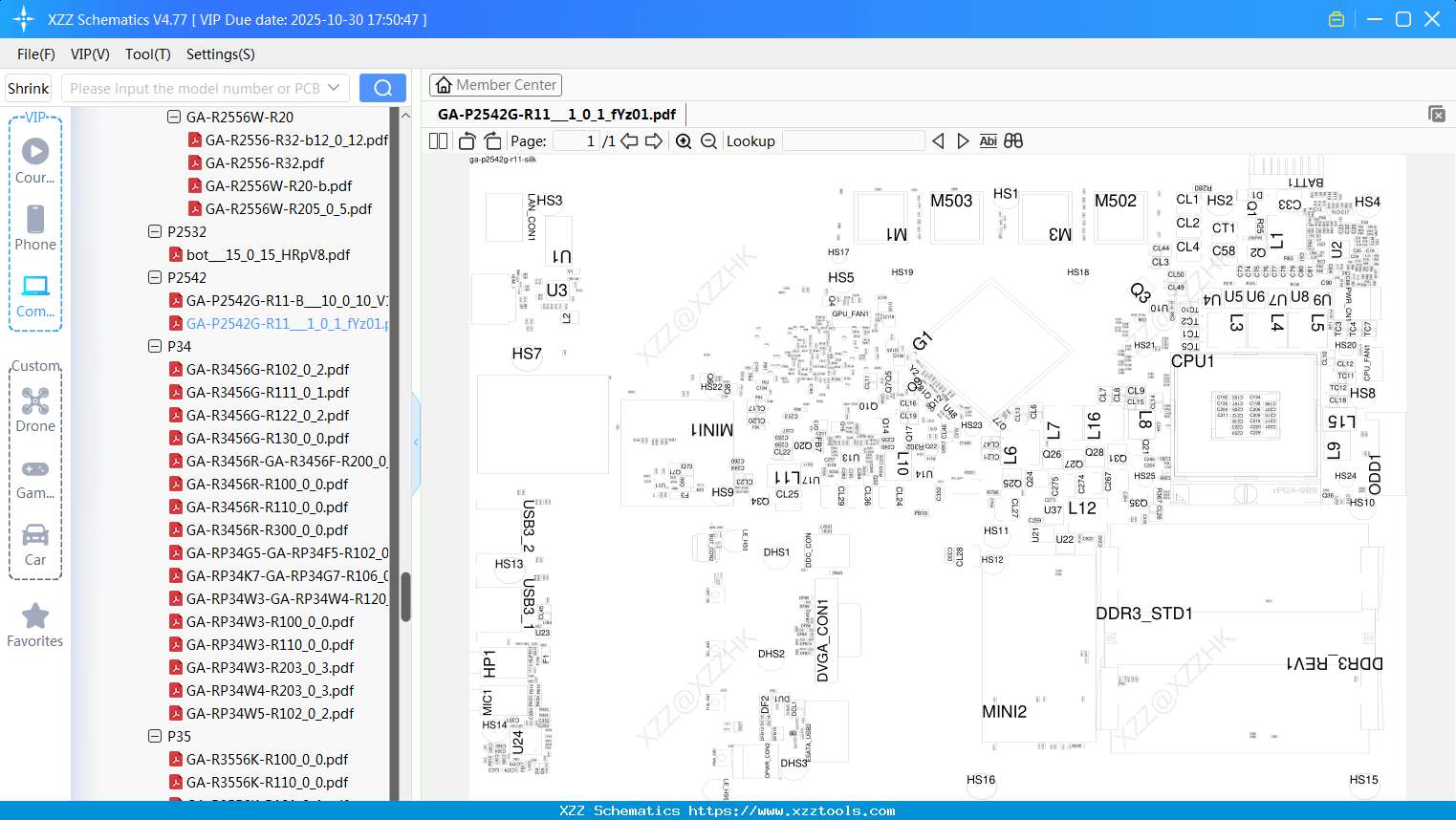
Task: Collapse the P35 tree node
Action: coord(155,737)
